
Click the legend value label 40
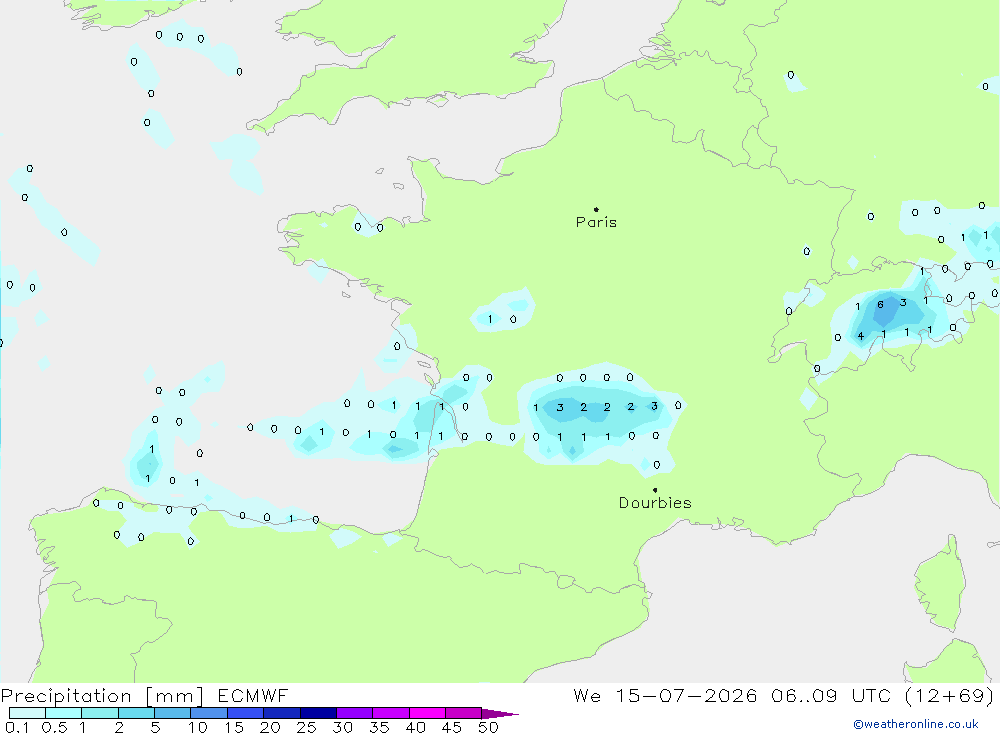click(416, 727)
